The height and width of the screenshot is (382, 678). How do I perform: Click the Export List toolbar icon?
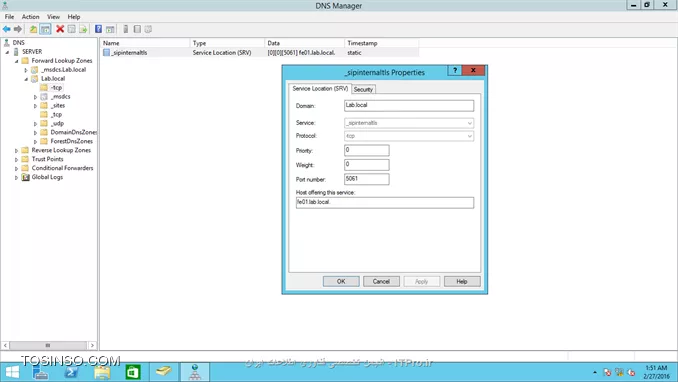83,29
